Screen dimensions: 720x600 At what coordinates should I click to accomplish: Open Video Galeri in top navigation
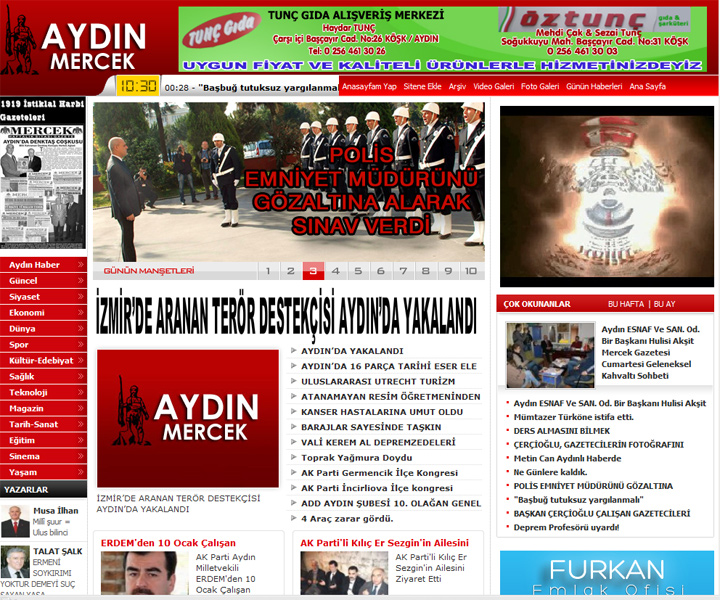point(494,86)
